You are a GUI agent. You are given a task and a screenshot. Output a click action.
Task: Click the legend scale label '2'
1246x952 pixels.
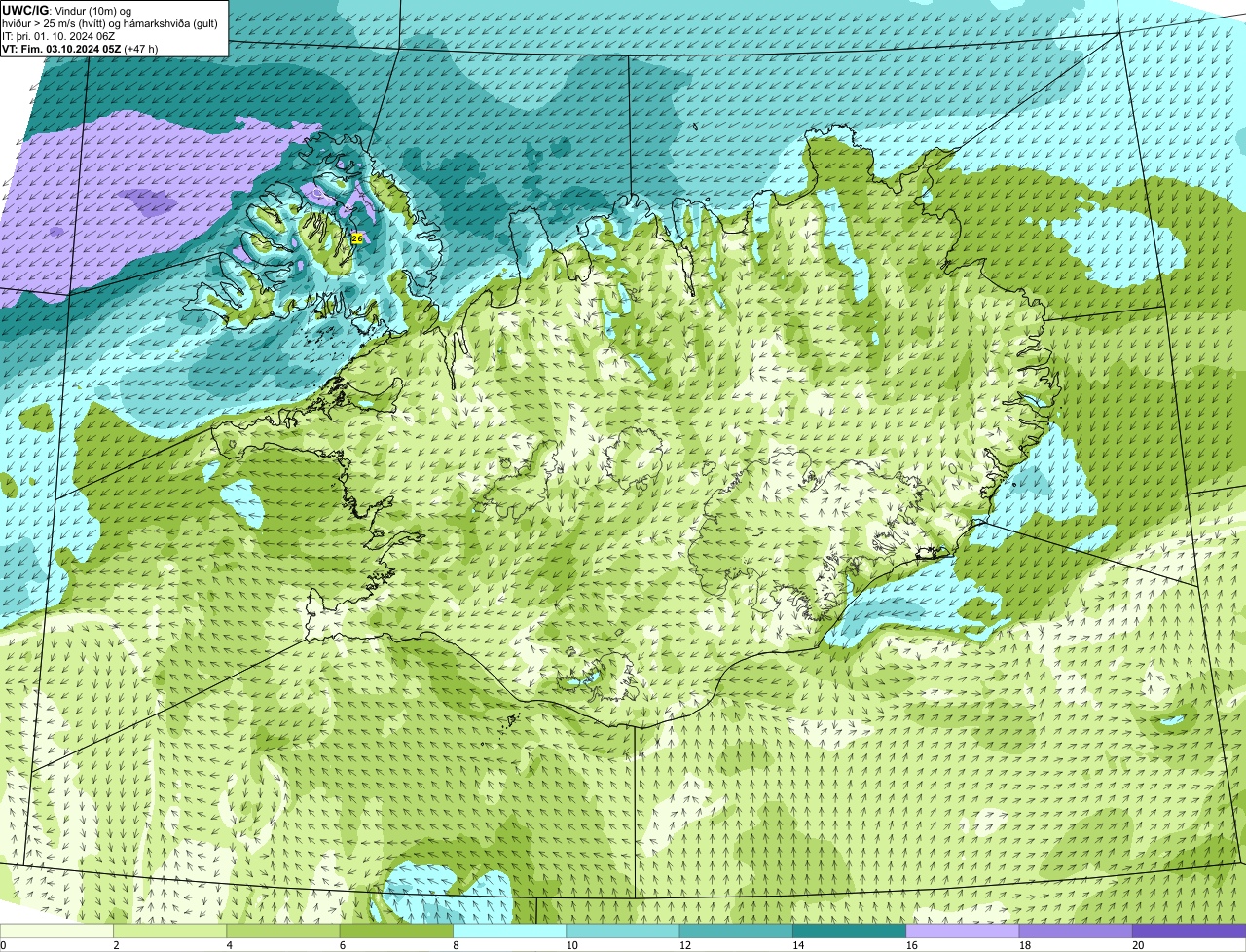coord(115,945)
